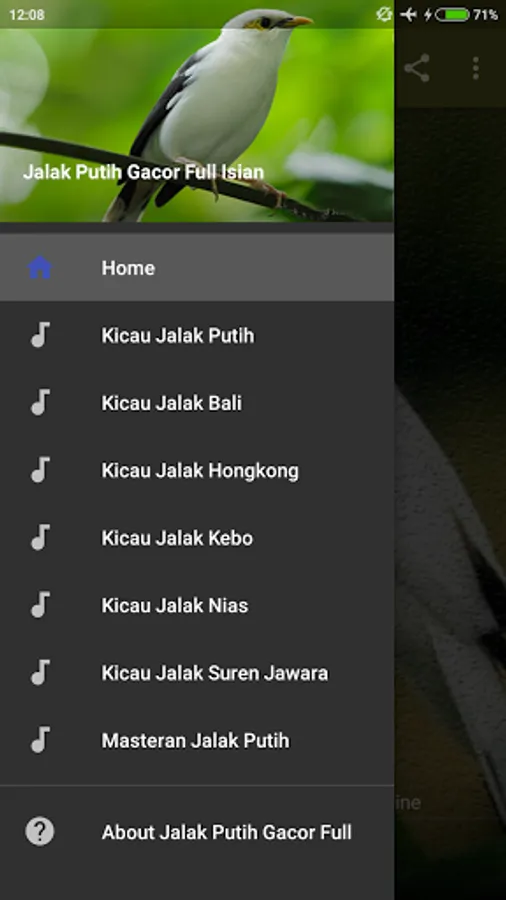The image size is (506, 900).
Task: Tap music note icon beside Masteran Jalak Putih
Action: click(x=40, y=740)
